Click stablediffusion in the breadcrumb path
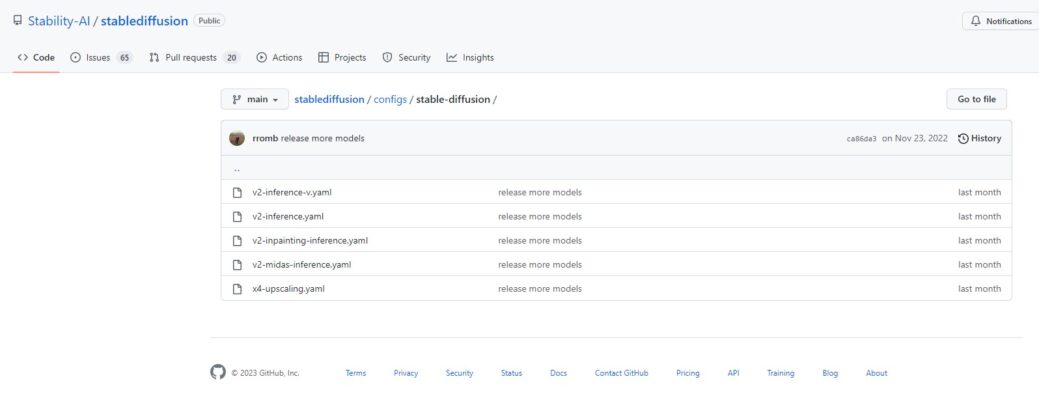Viewport: 1039px width, 420px height. point(329,99)
